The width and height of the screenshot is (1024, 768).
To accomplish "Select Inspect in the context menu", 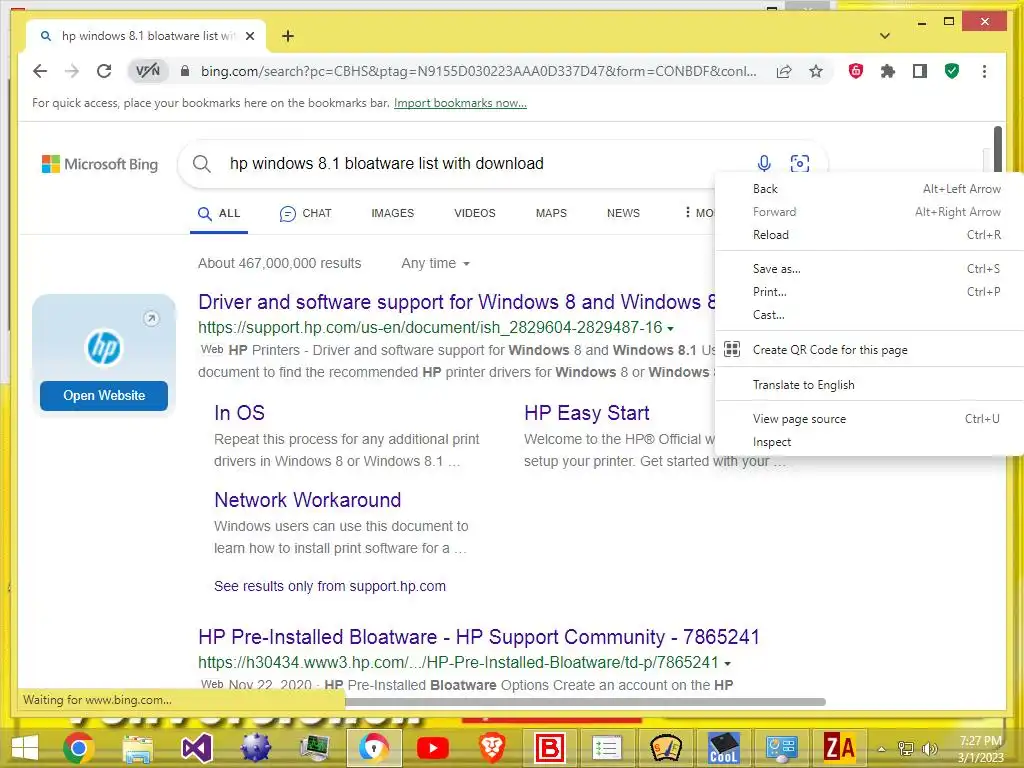I will [870, 442].
